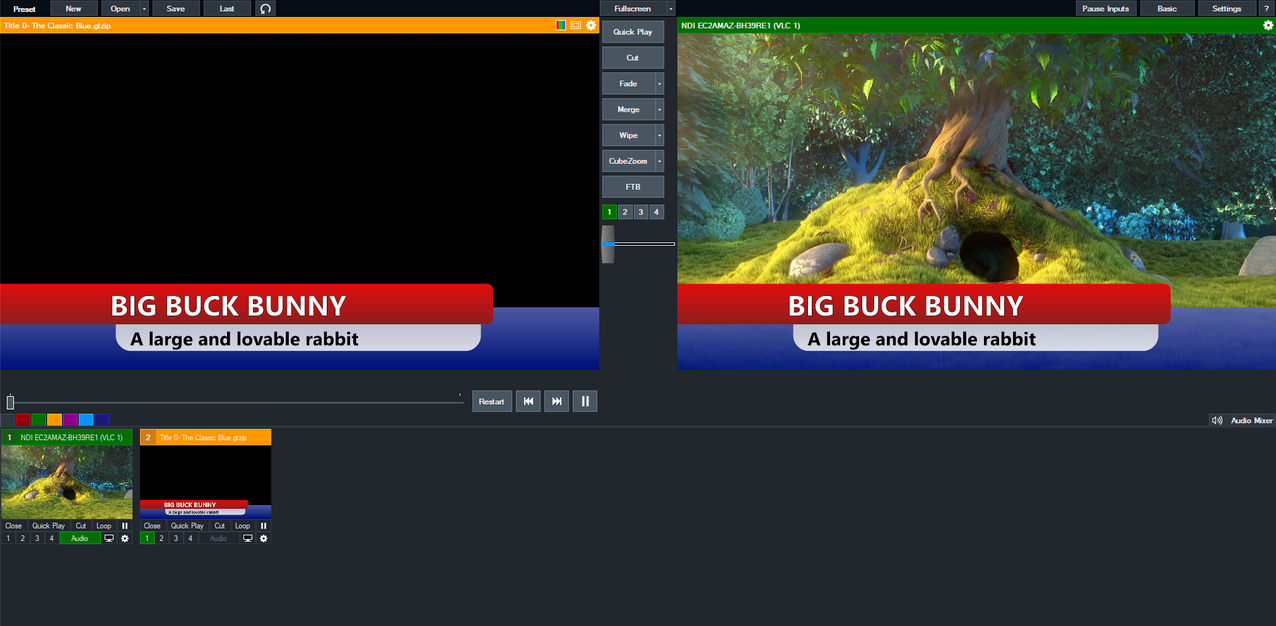Open the gear settings on Title 0 input

263,538
